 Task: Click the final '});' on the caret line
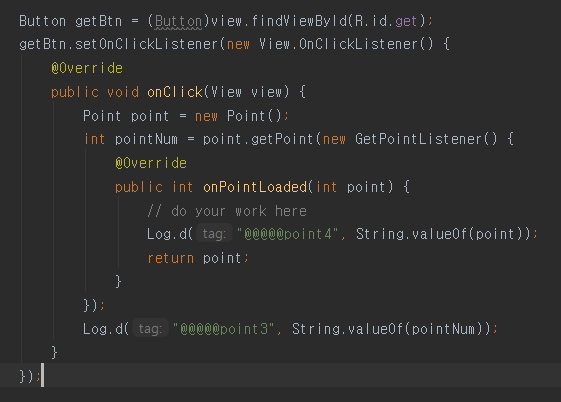tap(30, 376)
